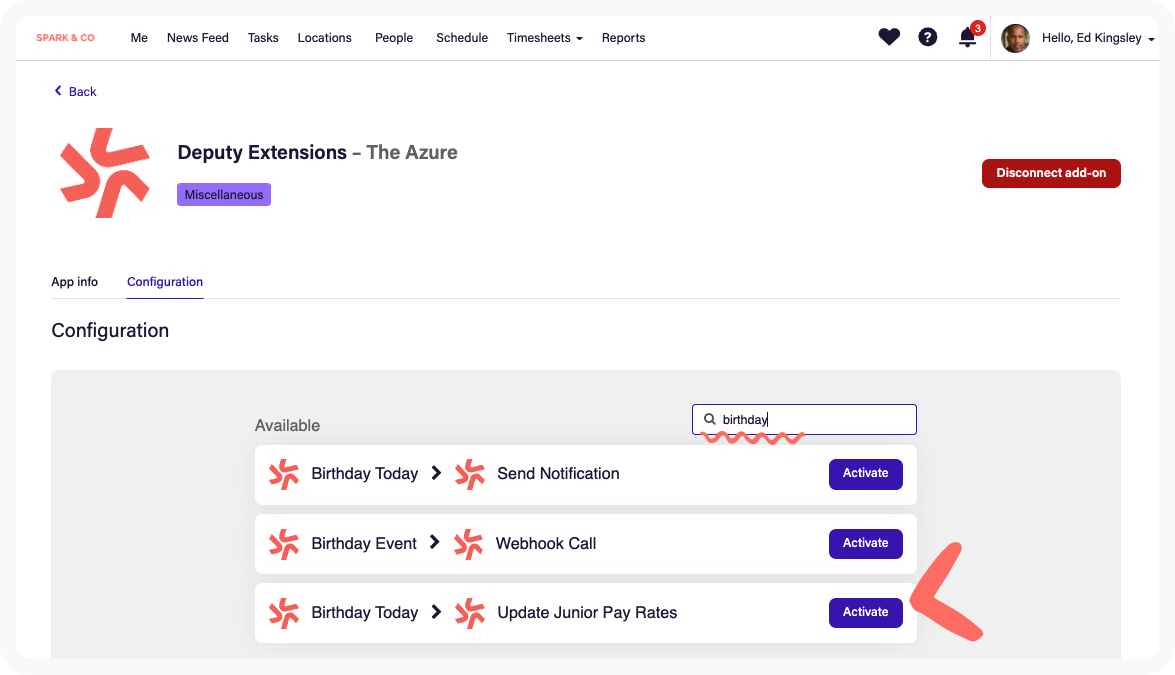Click the Send Notification label
Screen dimensions: 1175x675
pyautogui.click(x=558, y=473)
